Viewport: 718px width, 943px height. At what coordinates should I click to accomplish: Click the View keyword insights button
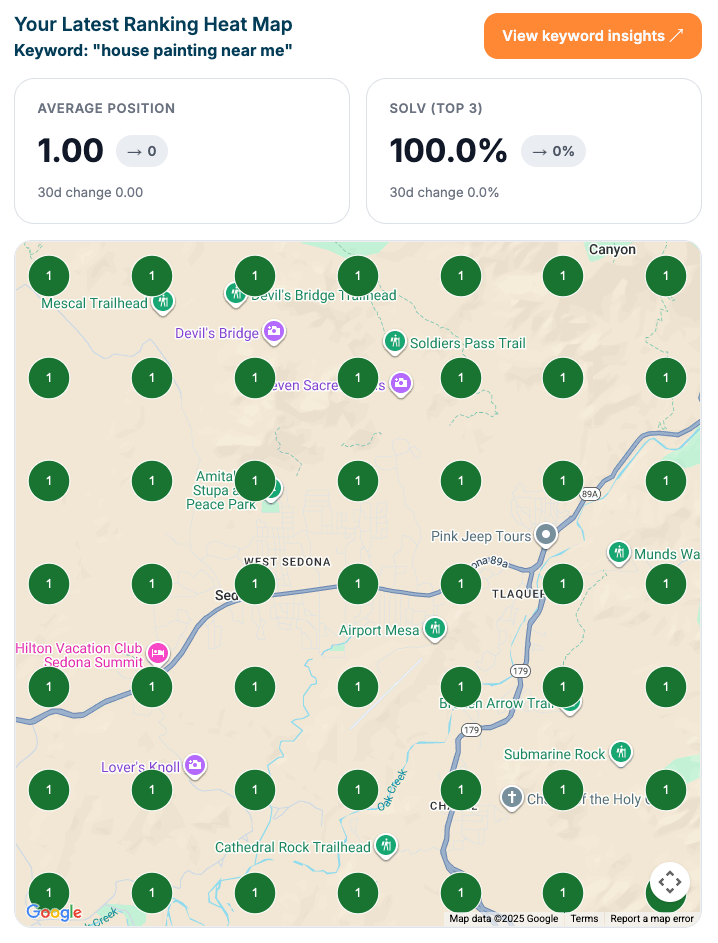[592, 36]
